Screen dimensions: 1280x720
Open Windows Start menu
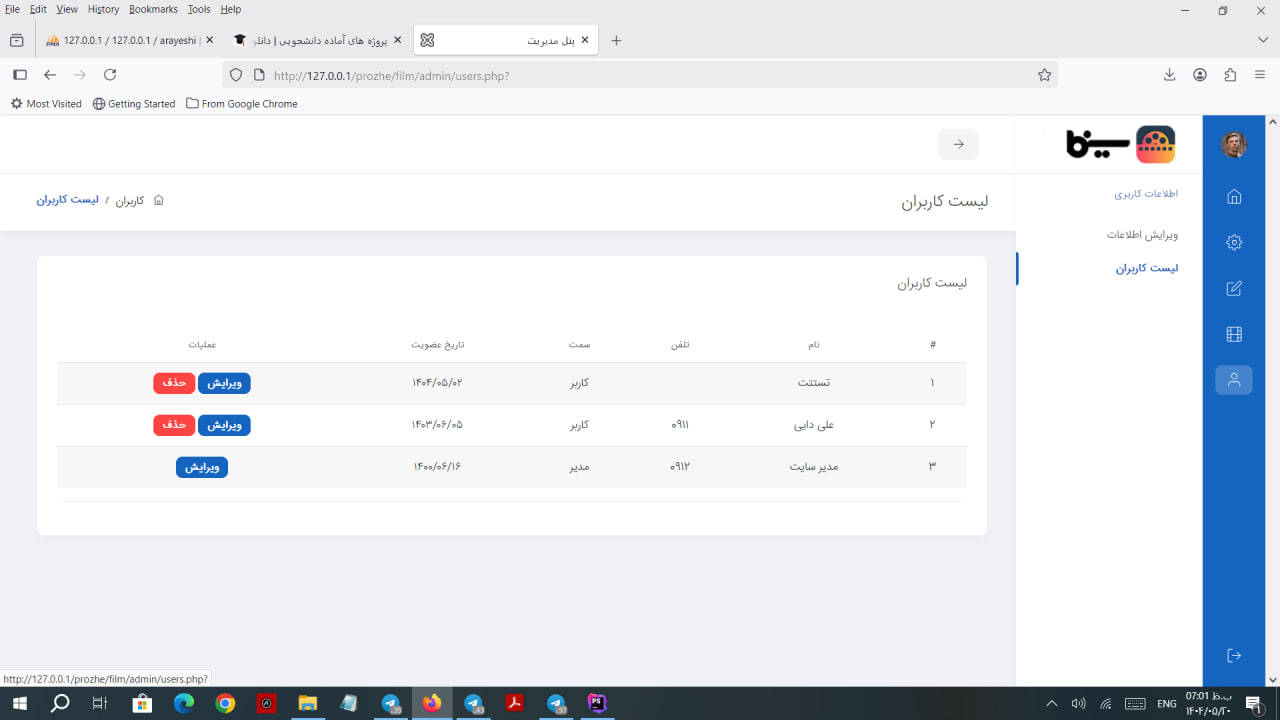coord(20,704)
